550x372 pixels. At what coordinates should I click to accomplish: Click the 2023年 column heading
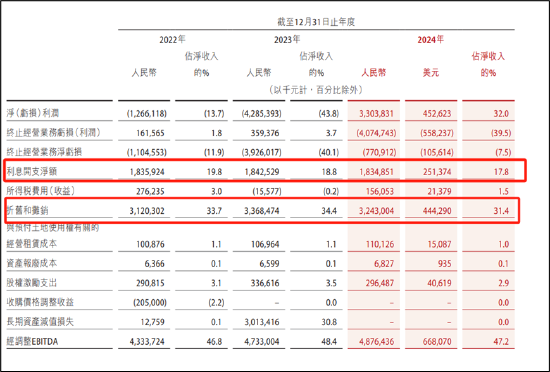[x=287, y=39]
